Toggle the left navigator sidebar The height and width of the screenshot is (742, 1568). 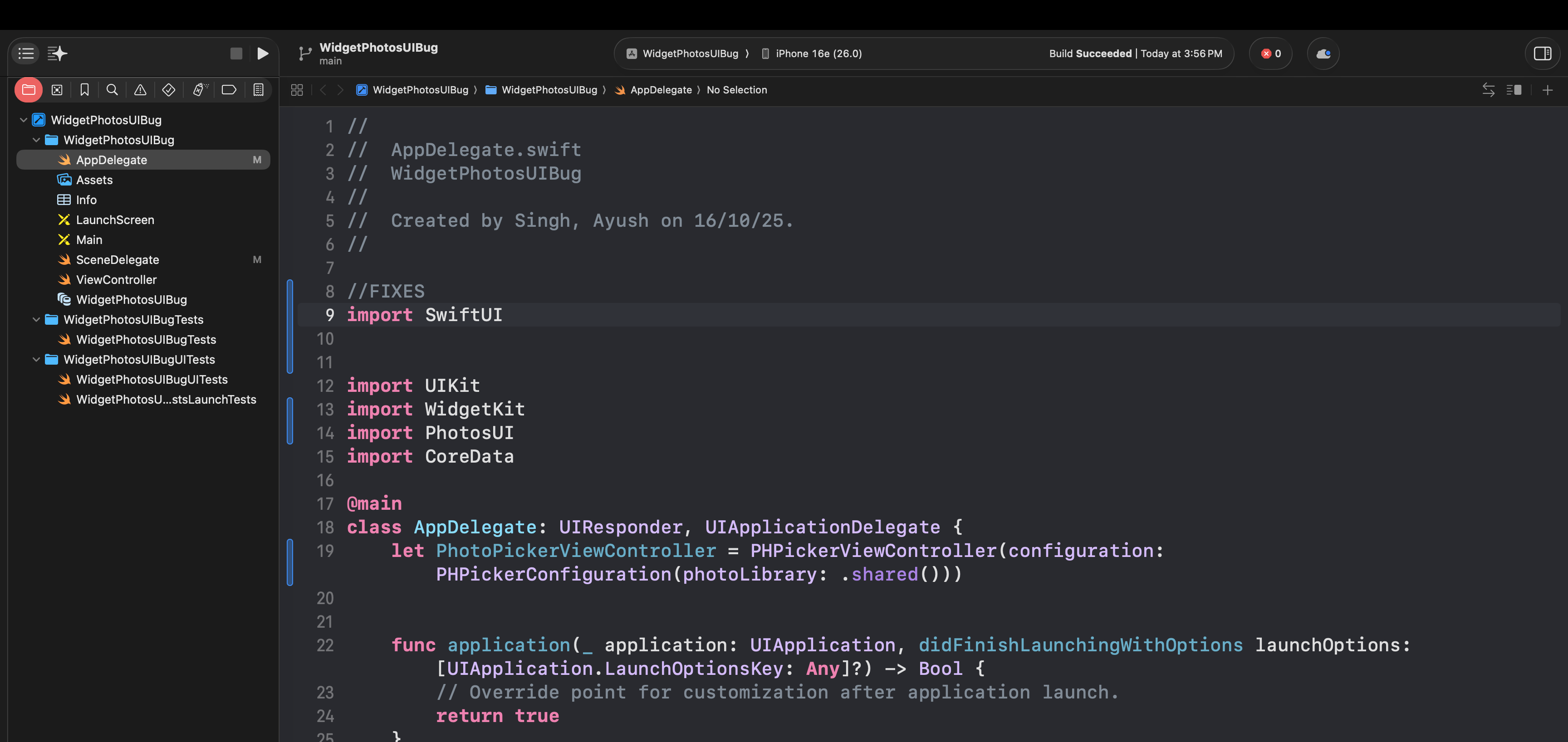[x=26, y=54]
